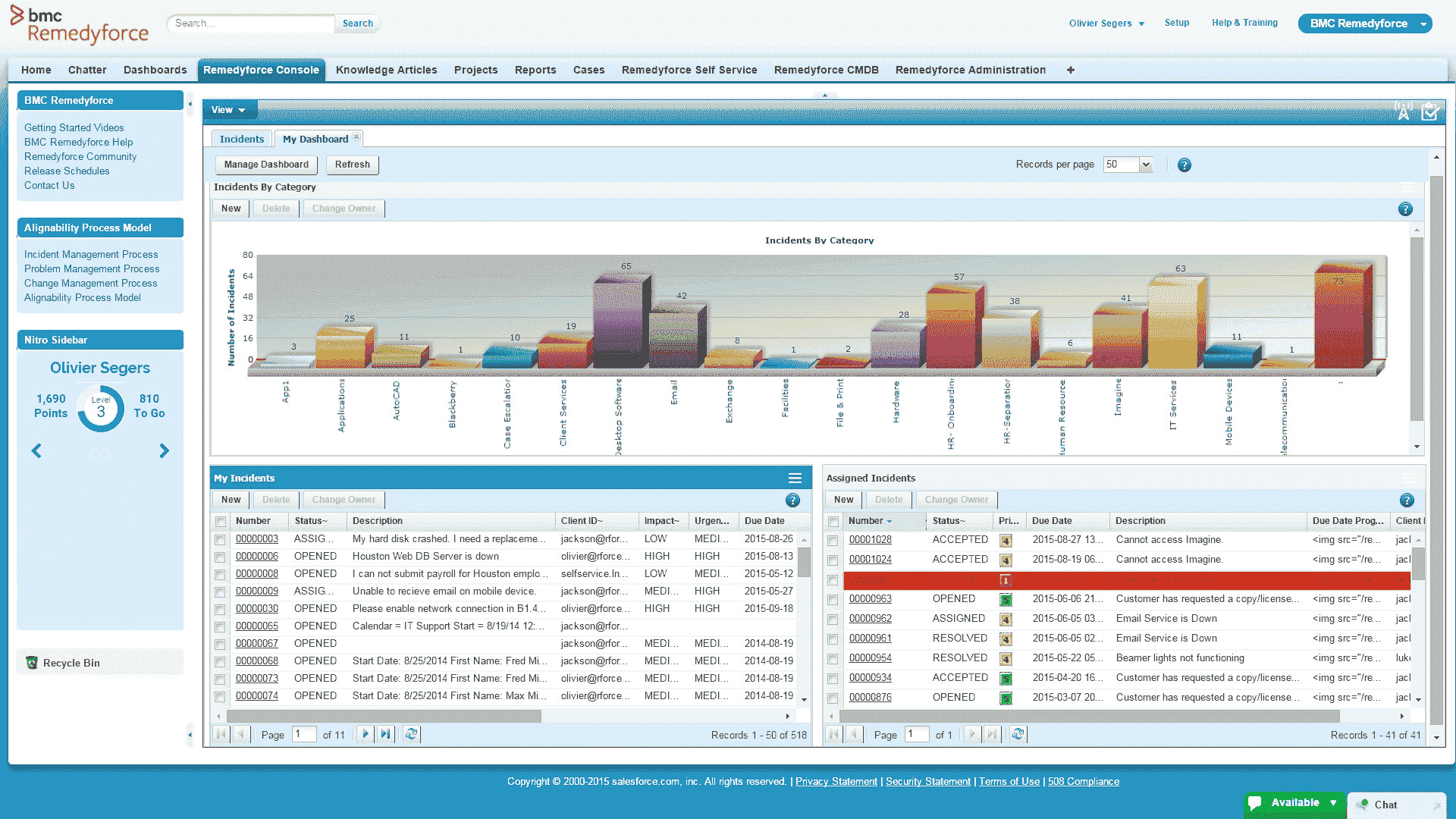The height and width of the screenshot is (819, 1456).
Task: Refresh the My Incidents list via pager icon
Action: 411,734
